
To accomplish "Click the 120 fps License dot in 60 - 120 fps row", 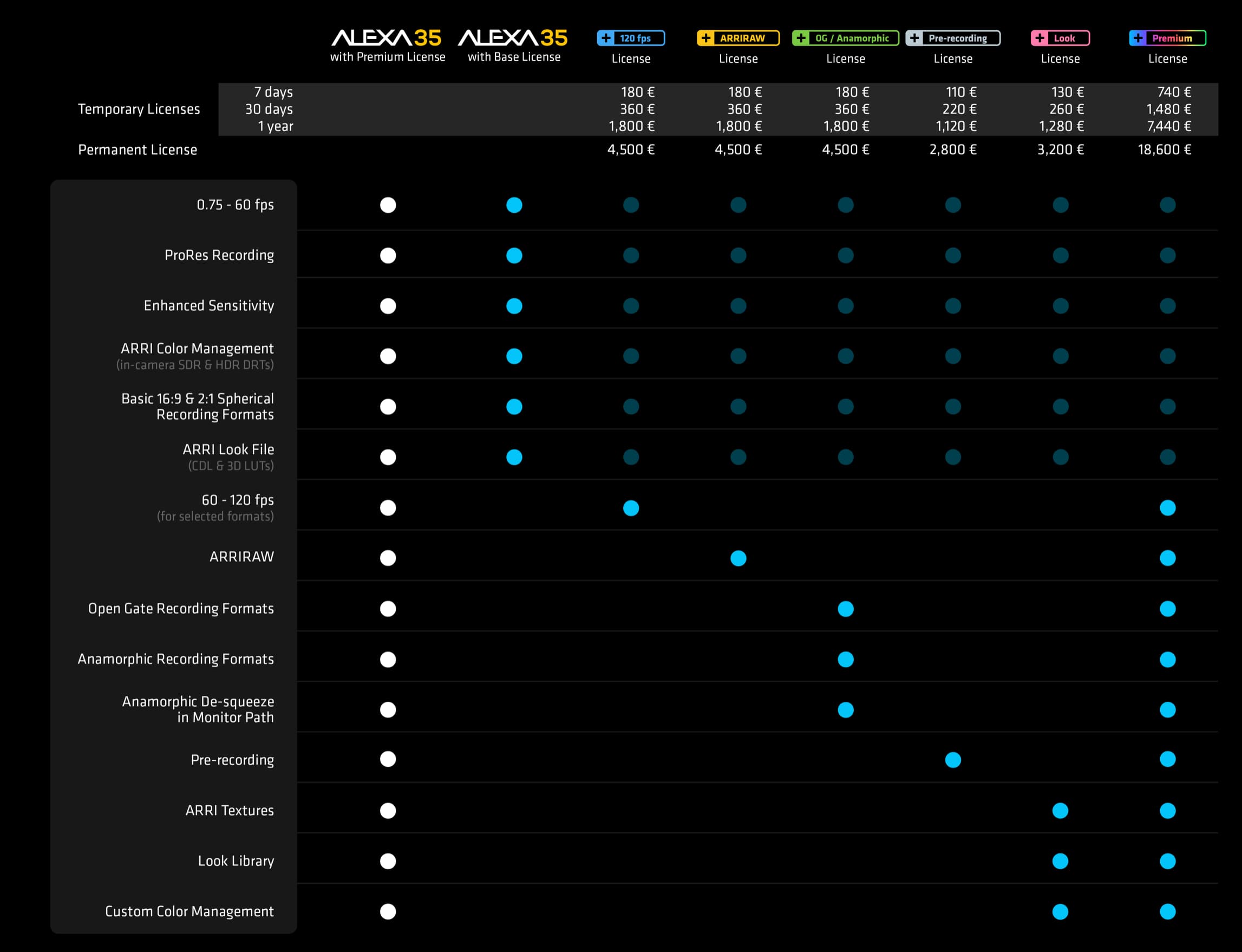I will pos(631,508).
